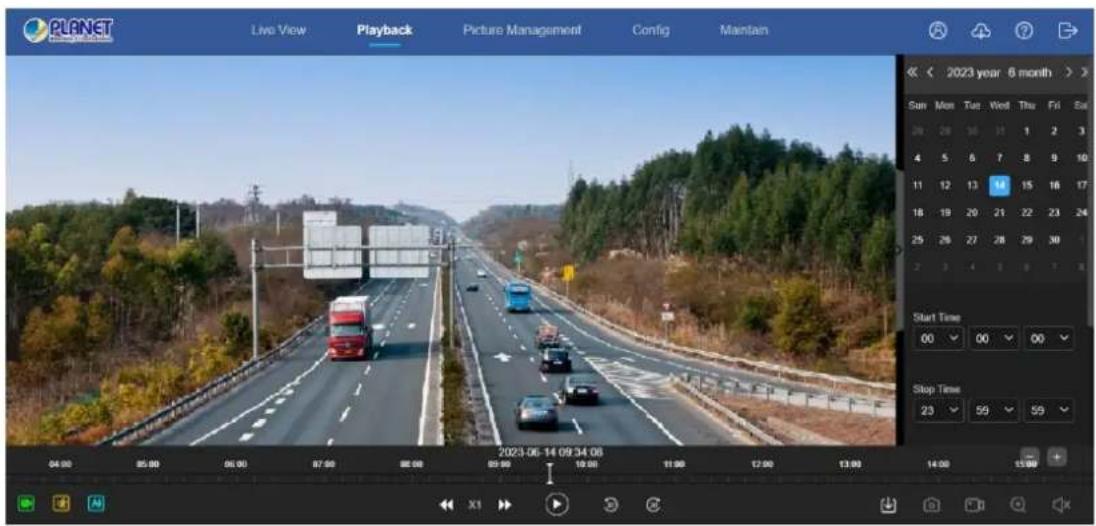This screenshot has width=1096, height=526.
Task: Select June 1 in calendar
Action: (1027, 131)
